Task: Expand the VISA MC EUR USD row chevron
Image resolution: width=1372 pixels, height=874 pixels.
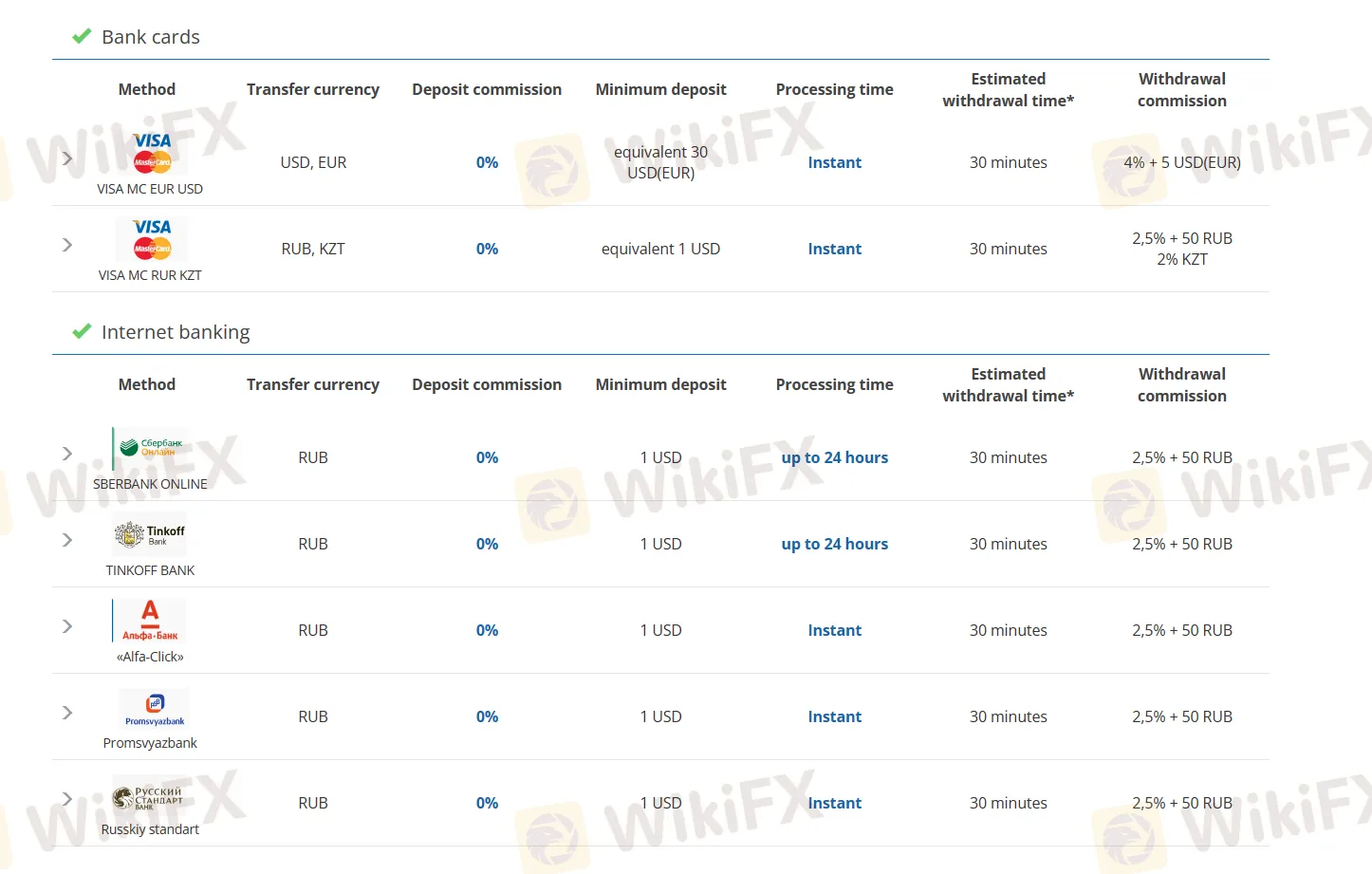Action: point(66,158)
